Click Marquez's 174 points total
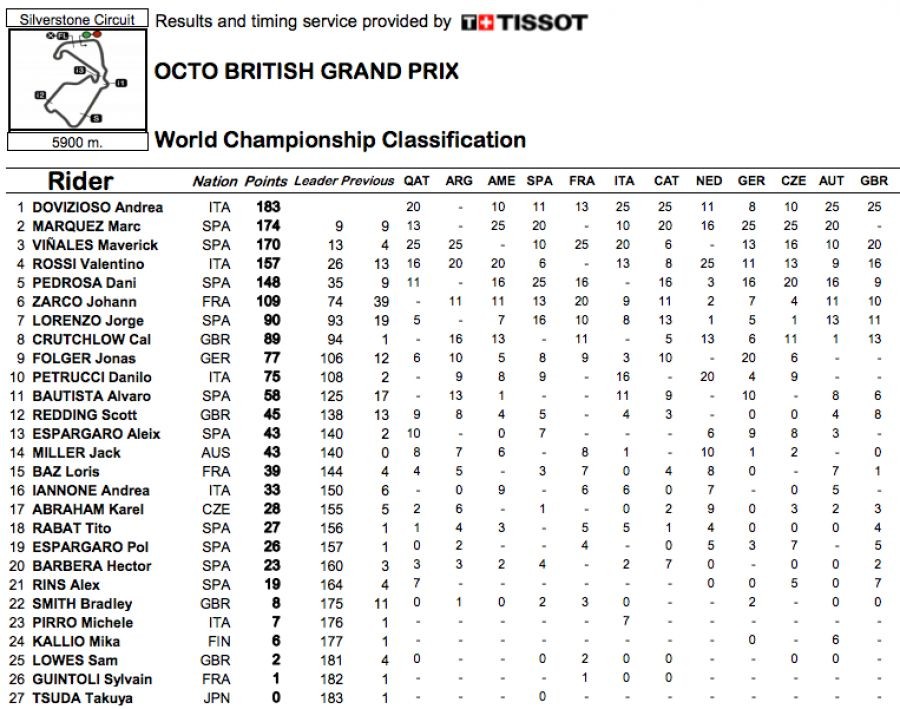The image size is (900, 709). 267,226
